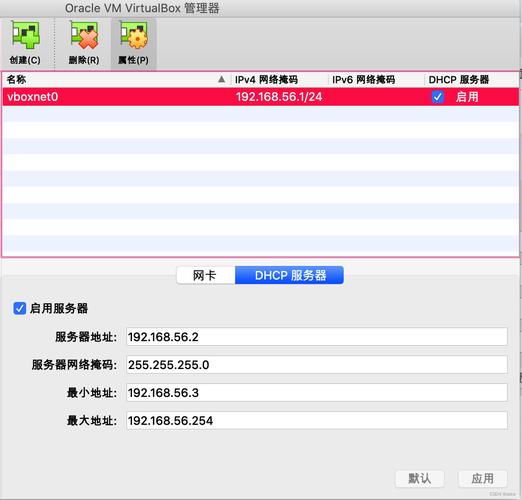Image resolution: width=522 pixels, height=500 pixels.
Task: Click the 192.168.56.1/24 cell
Action: point(279,97)
